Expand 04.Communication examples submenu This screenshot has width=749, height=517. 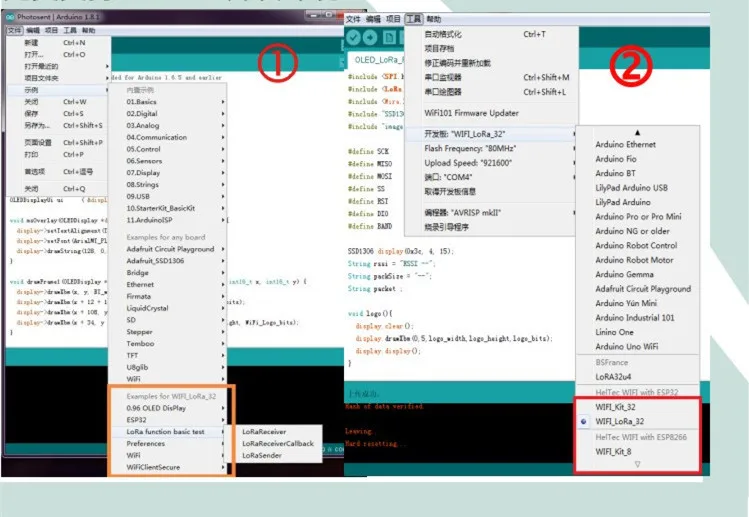tap(168, 137)
